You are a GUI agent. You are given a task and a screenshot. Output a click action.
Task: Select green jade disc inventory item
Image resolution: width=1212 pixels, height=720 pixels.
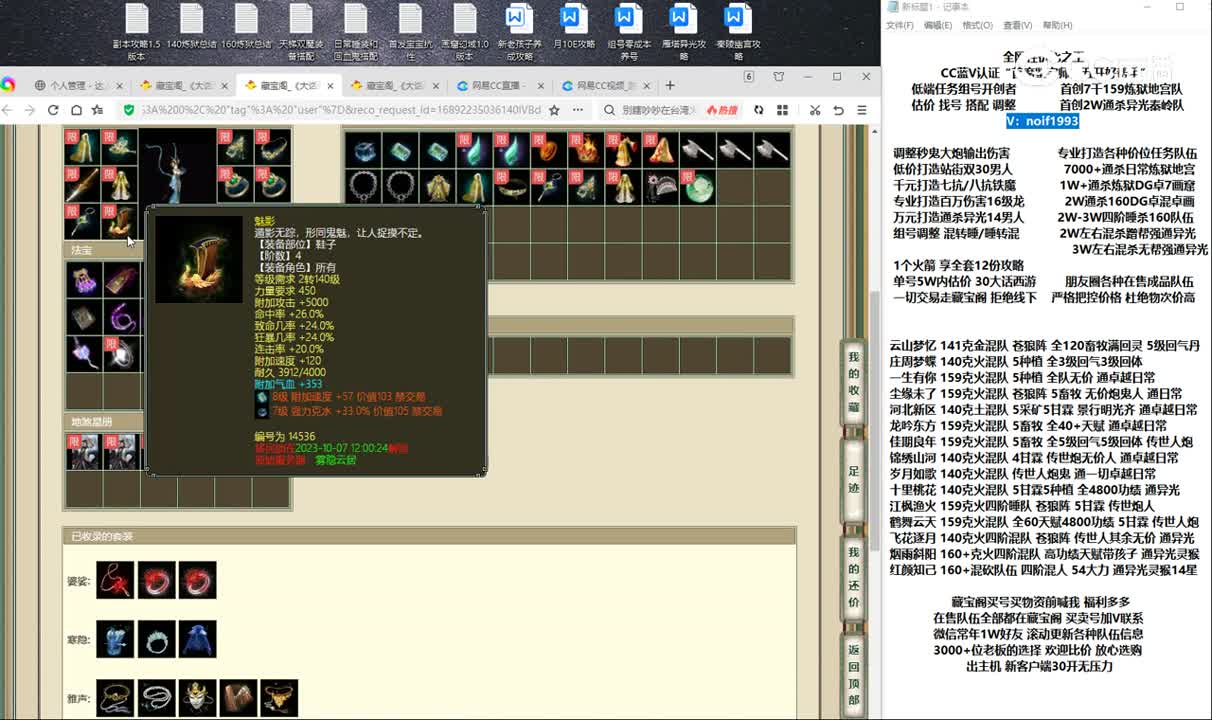[x=697, y=186]
